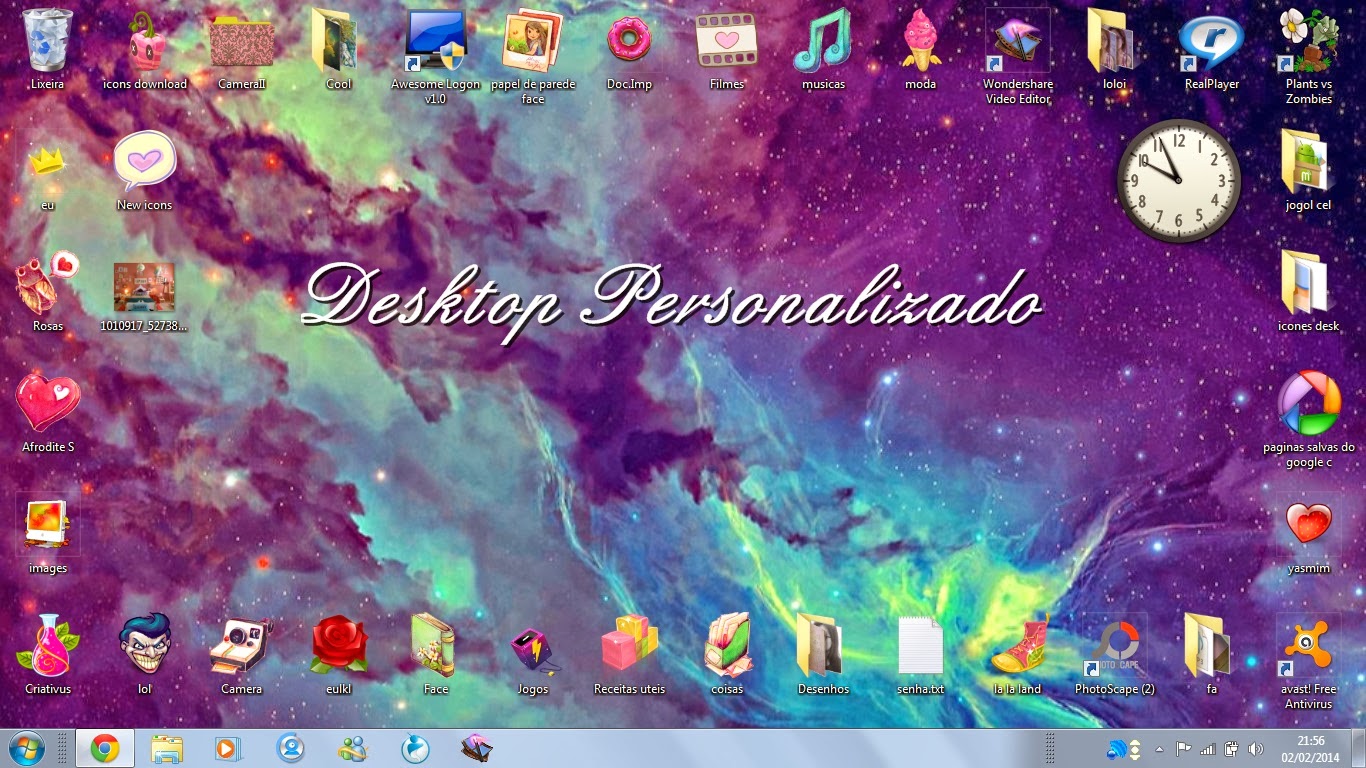Open Action Center via the flag icon

point(1184,747)
